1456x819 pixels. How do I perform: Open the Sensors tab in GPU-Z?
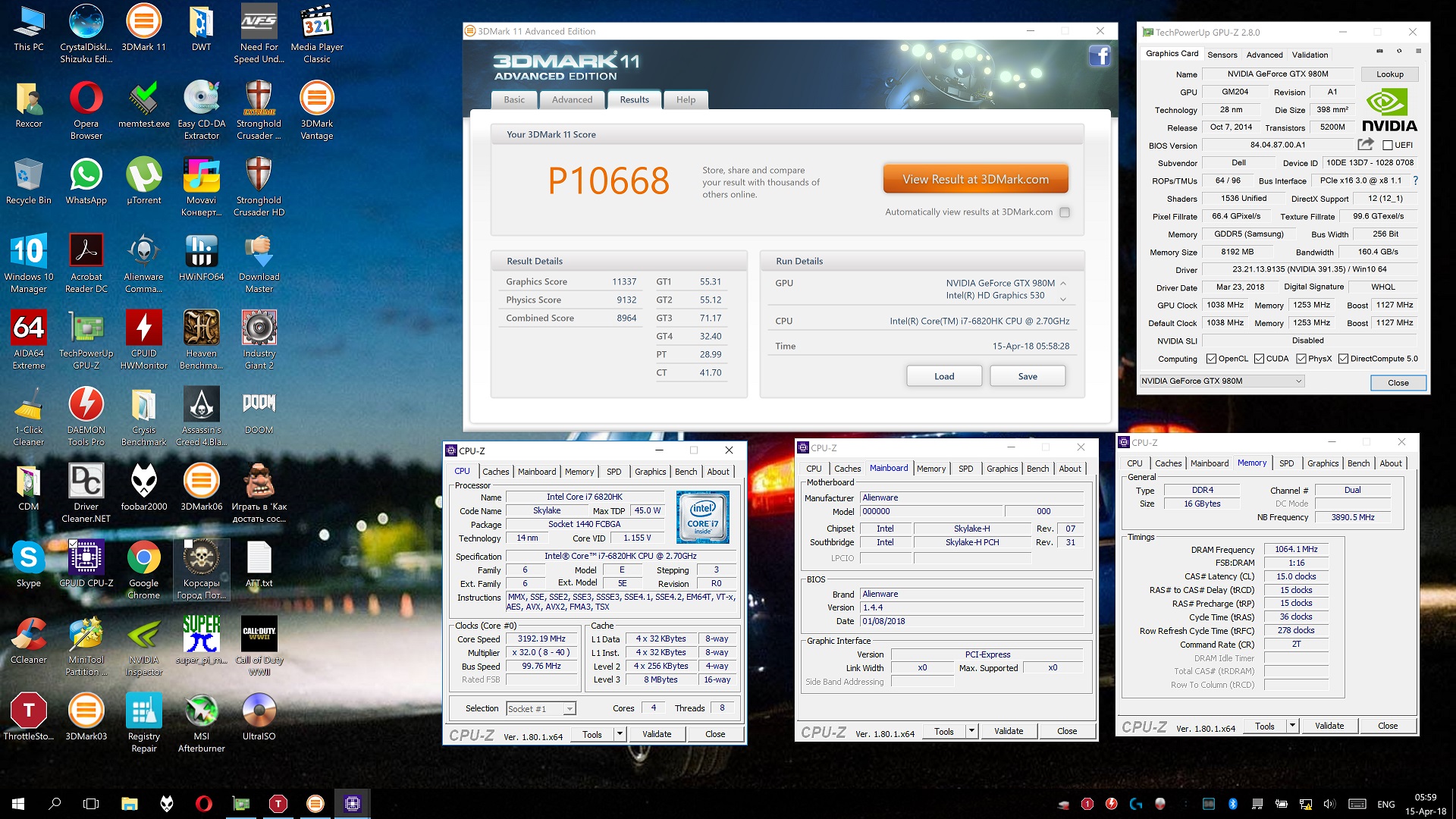[x=1222, y=55]
